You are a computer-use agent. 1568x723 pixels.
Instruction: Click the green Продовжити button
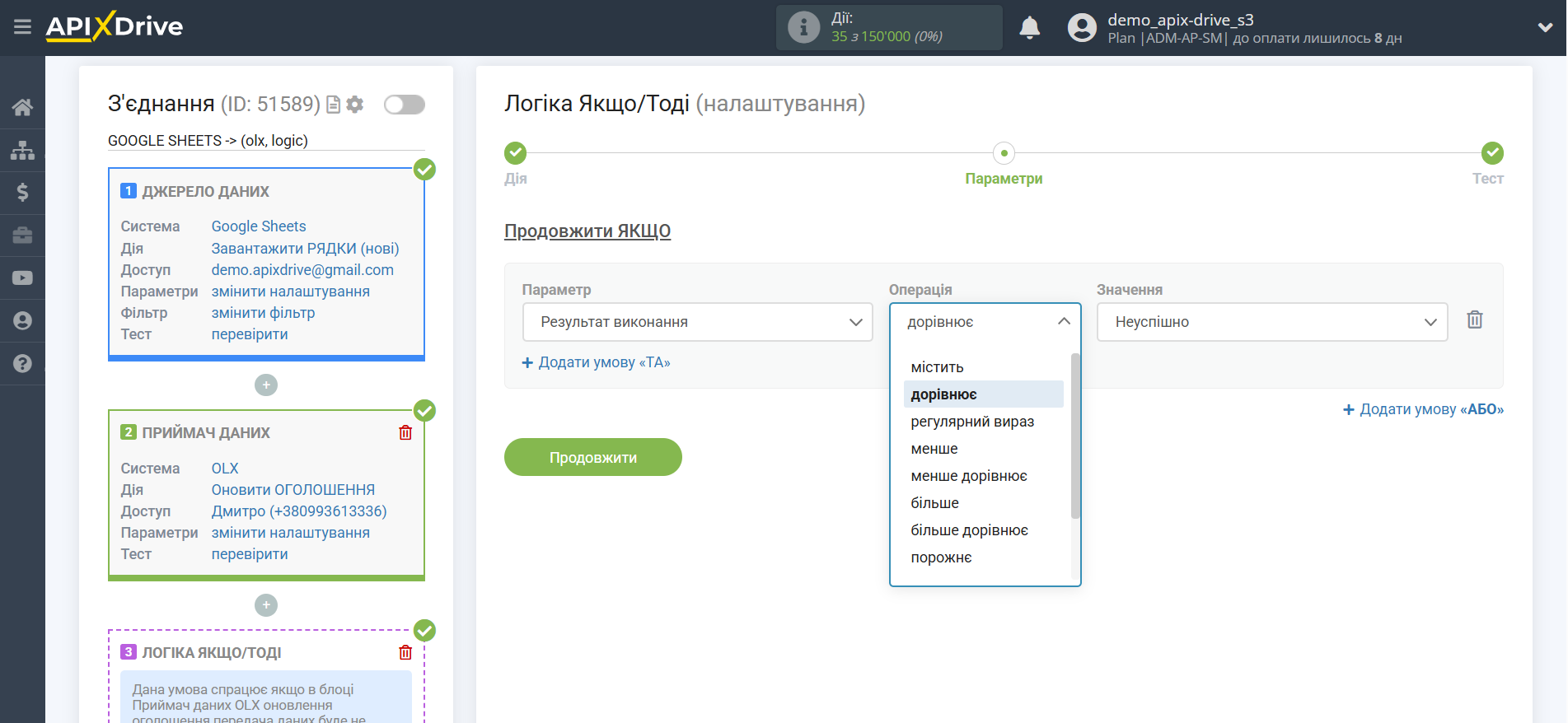tap(593, 457)
